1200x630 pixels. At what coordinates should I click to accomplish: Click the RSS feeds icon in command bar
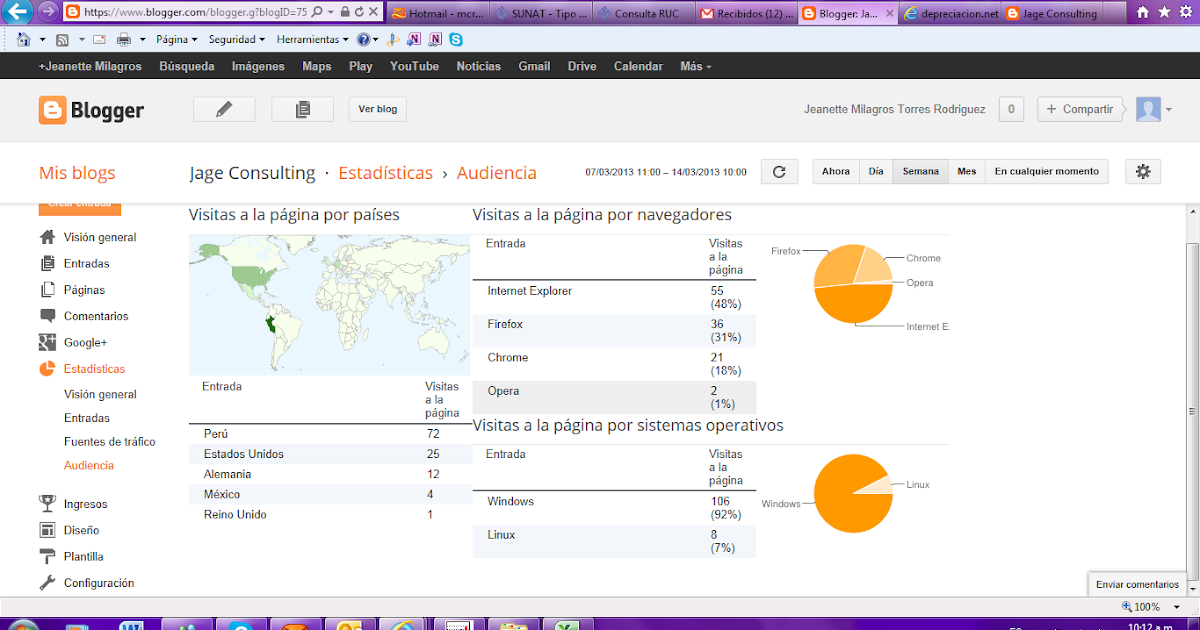[62, 39]
